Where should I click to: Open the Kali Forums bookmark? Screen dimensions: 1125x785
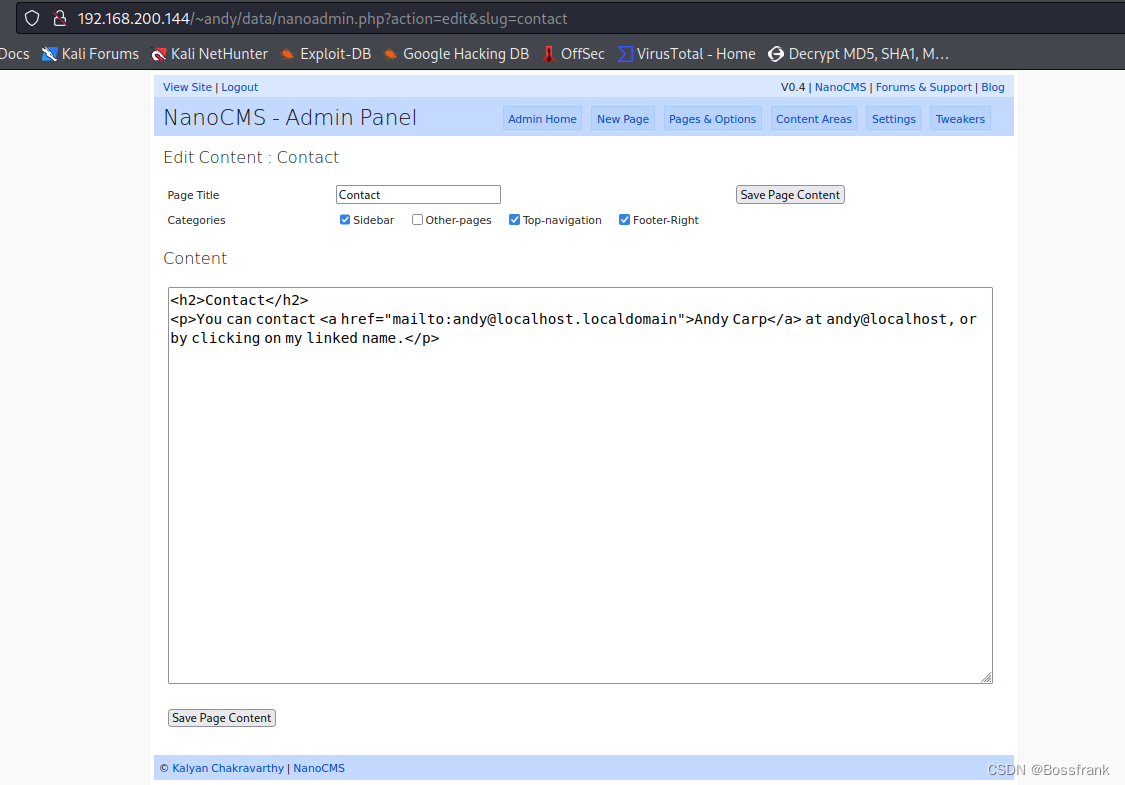coord(90,54)
